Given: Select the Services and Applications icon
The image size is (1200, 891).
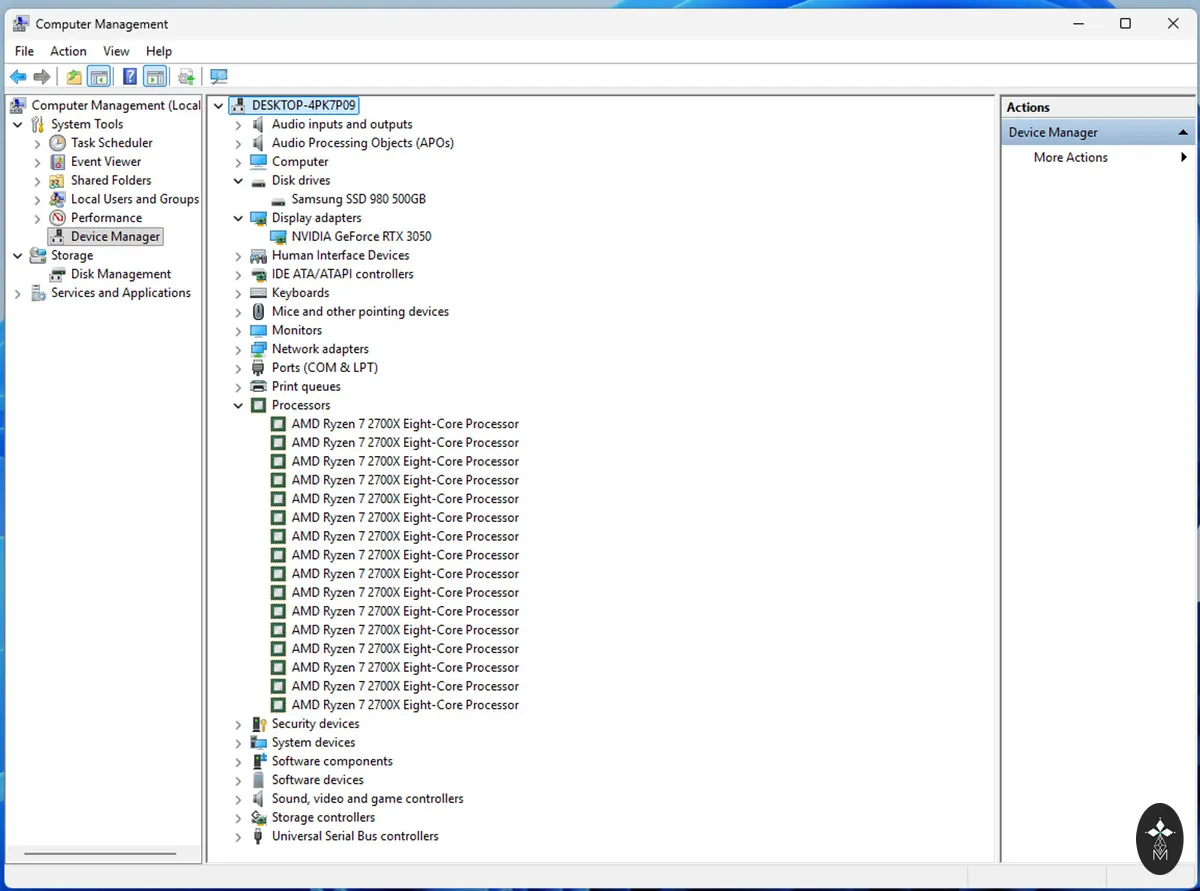Looking at the screenshot, I should tap(39, 293).
